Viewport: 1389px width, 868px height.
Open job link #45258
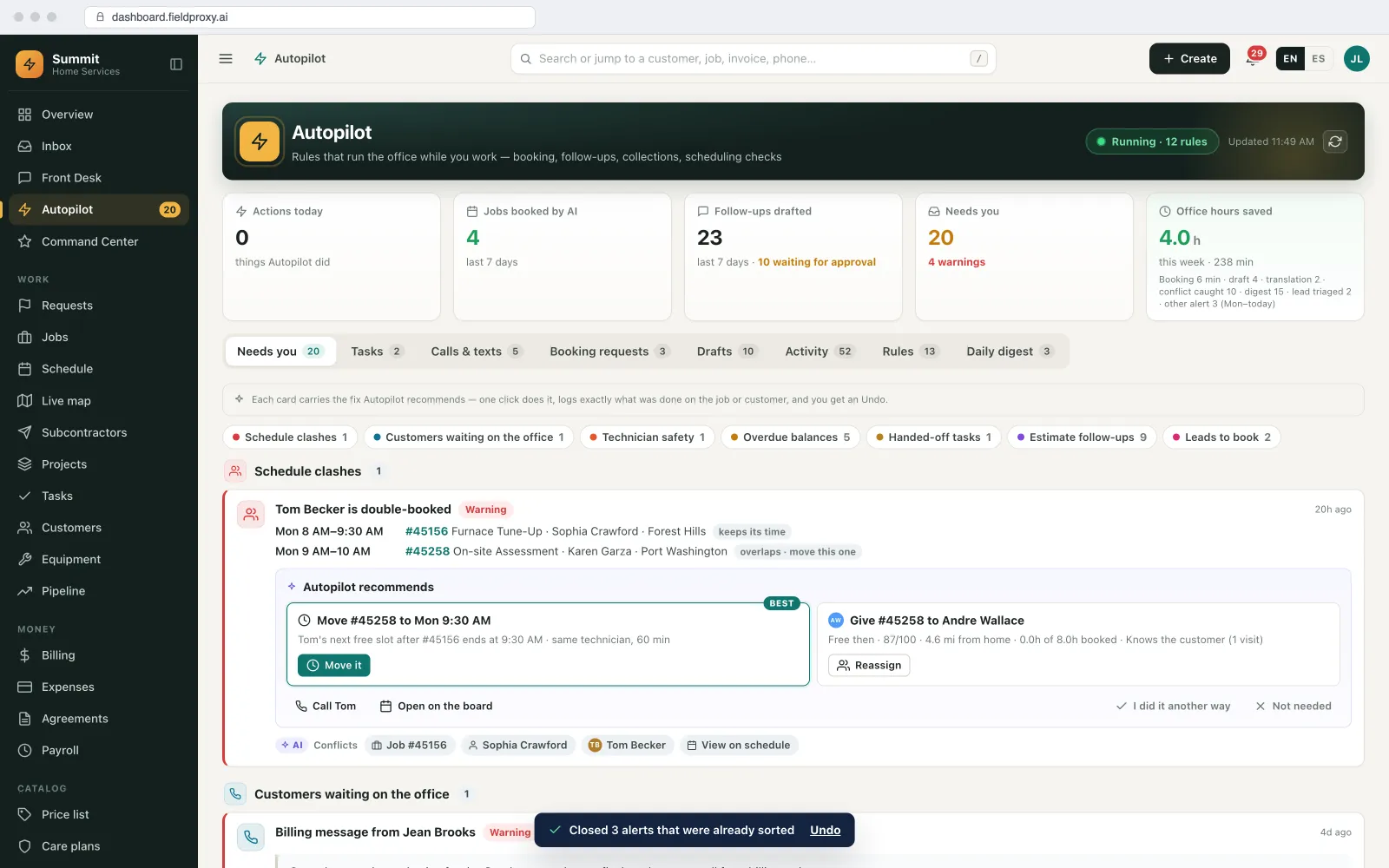click(427, 552)
